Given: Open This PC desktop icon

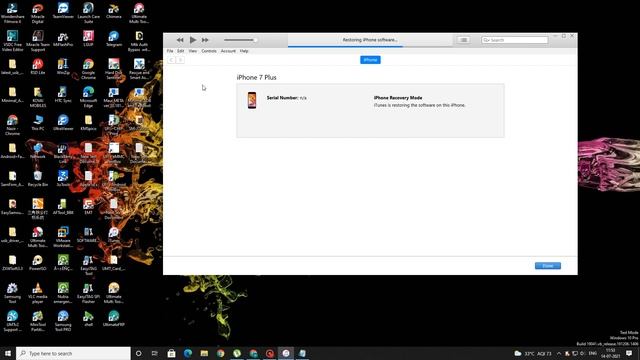Looking at the screenshot, I should point(38,123).
